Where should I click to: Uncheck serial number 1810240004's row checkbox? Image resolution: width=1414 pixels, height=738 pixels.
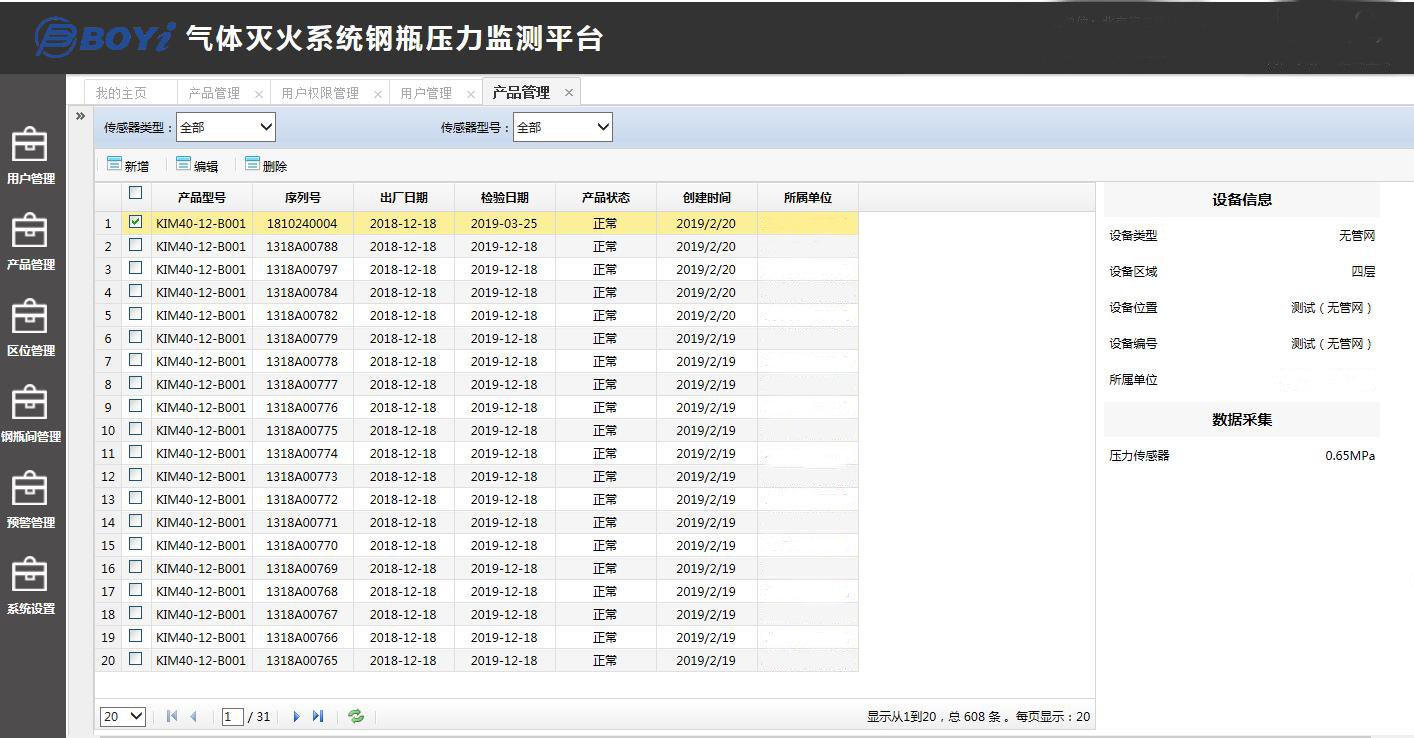point(136,223)
